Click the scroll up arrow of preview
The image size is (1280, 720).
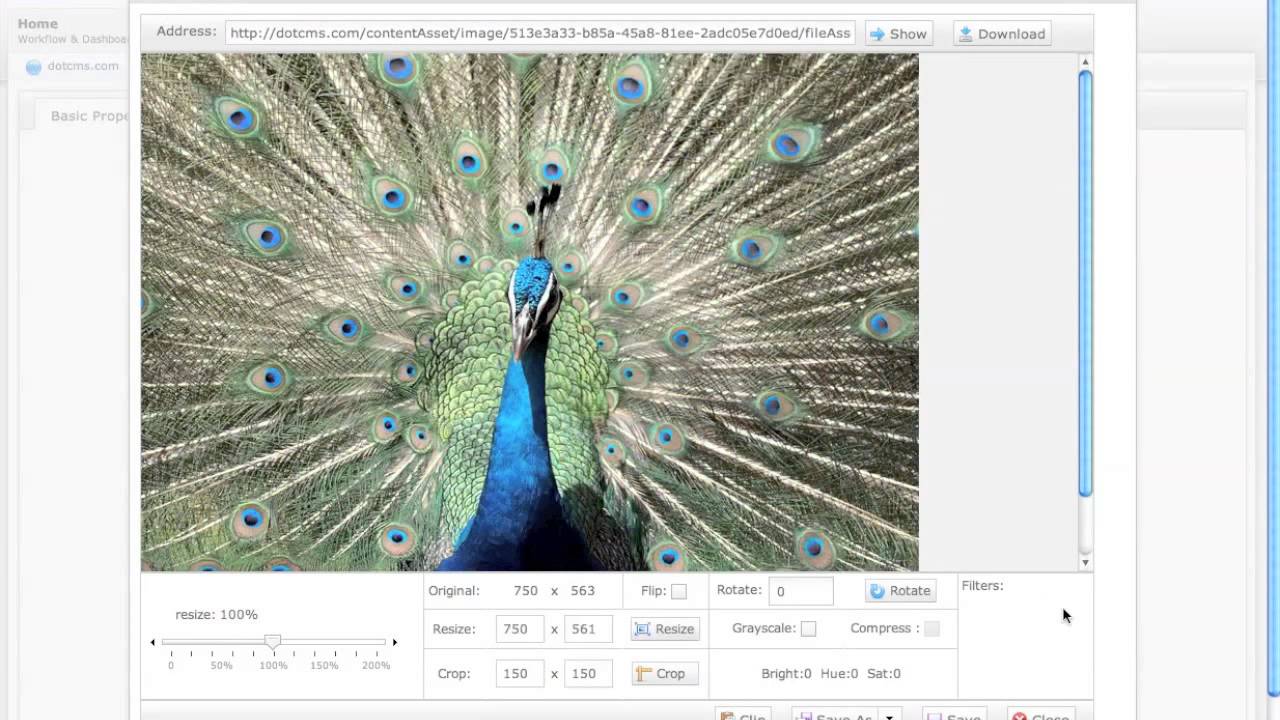coord(1085,61)
